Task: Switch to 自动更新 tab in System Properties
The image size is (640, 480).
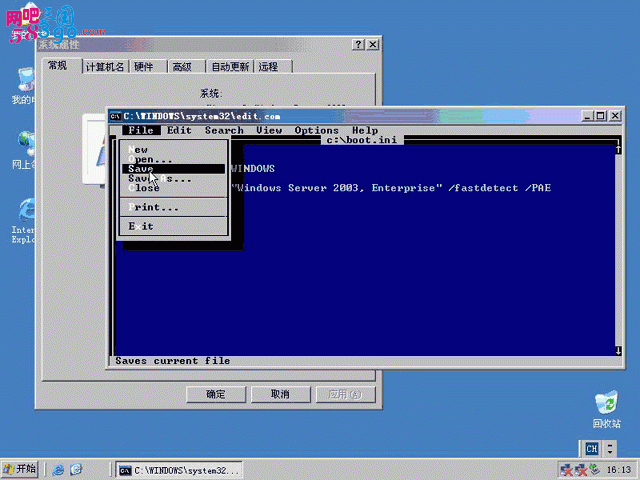Action: [x=230, y=67]
